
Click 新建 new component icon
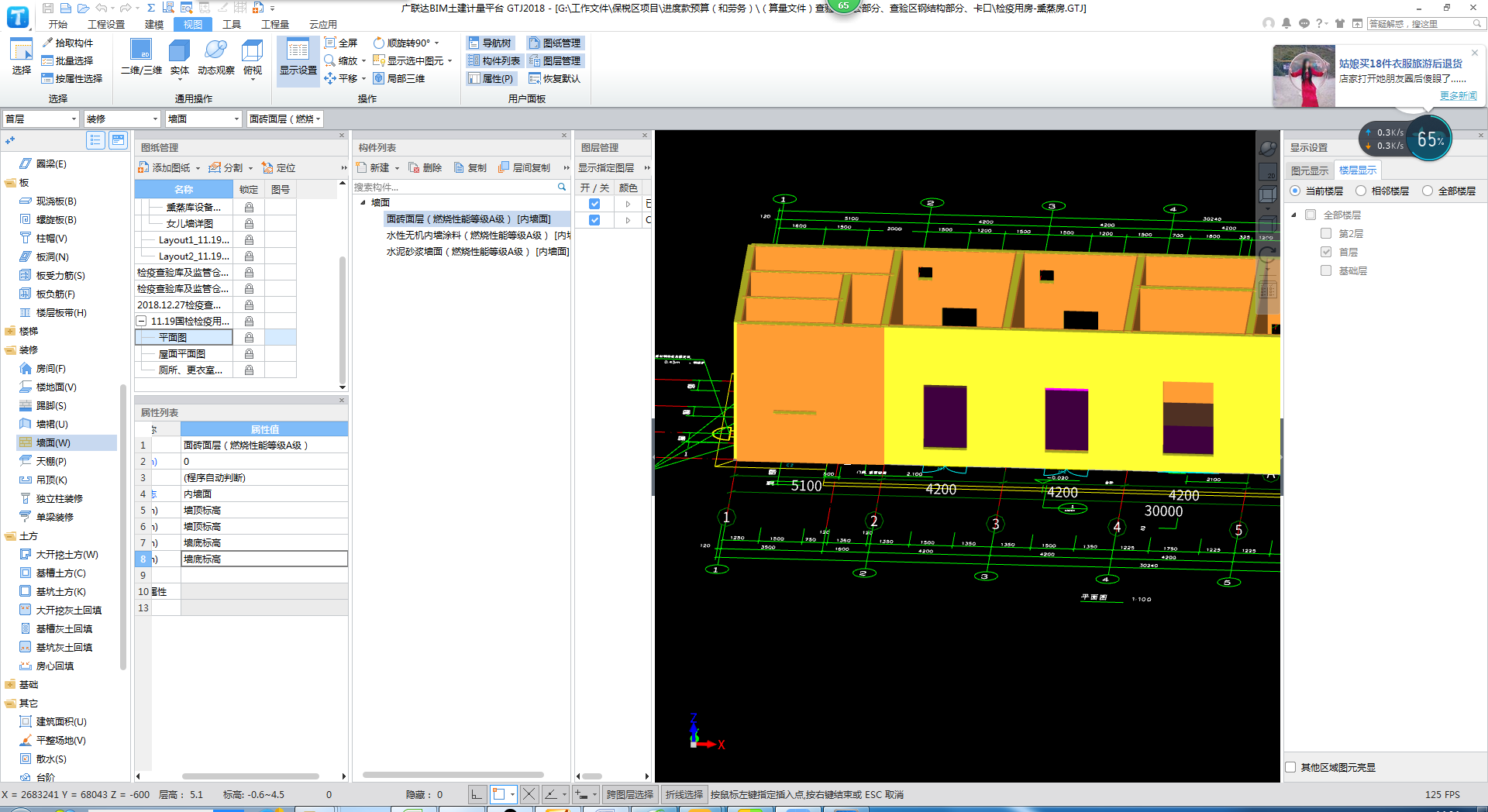(361, 167)
